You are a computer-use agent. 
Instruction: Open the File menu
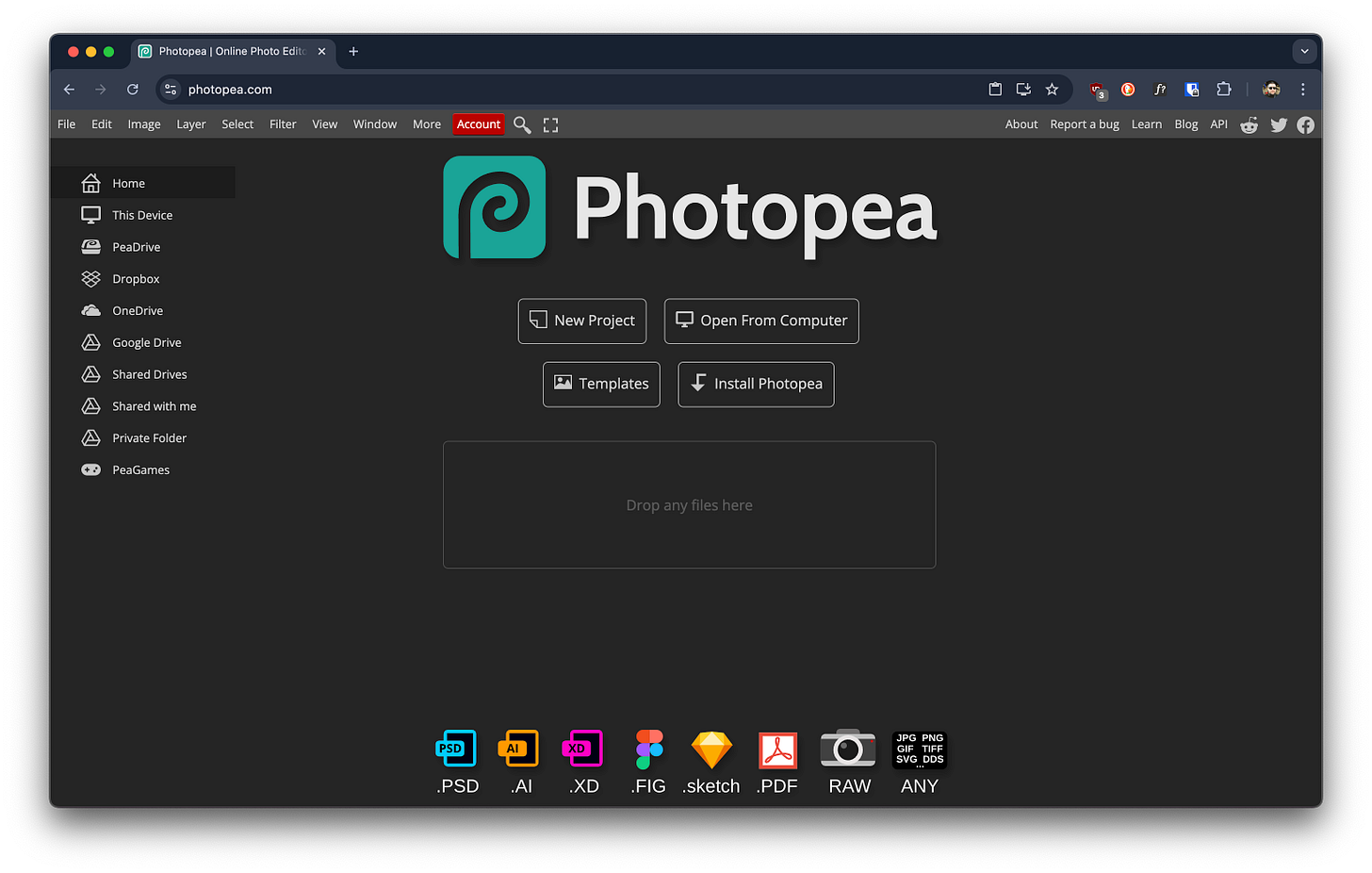(x=66, y=124)
